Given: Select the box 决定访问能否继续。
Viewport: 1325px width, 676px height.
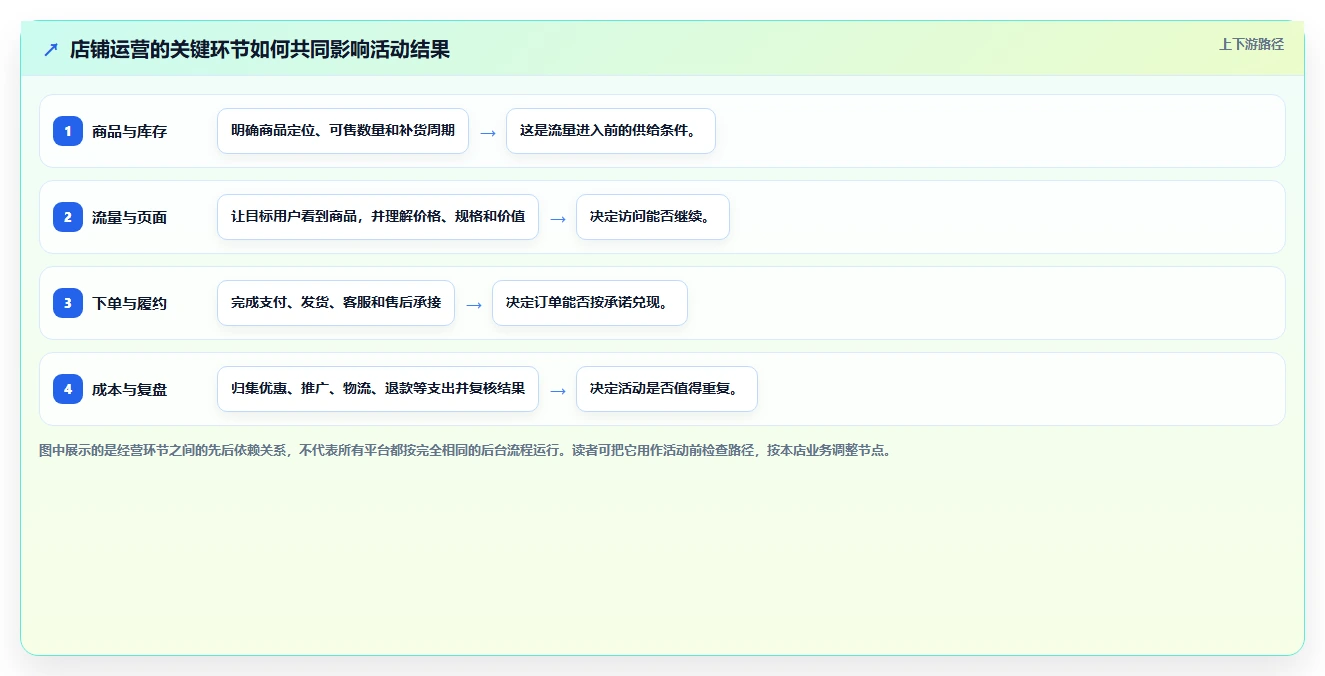Looking at the screenshot, I should (x=653, y=217).
